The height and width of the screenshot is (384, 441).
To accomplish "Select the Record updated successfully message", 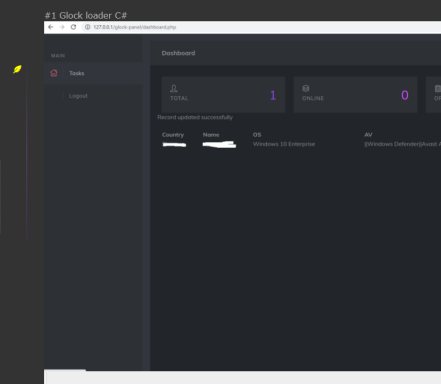I will pos(195,117).
